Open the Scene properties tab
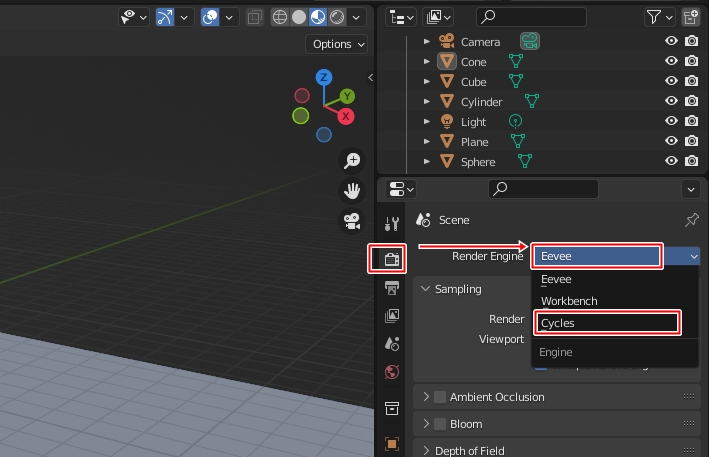Image resolution: width=709 pixels, height=457 pixels. [x=392, y=344]
